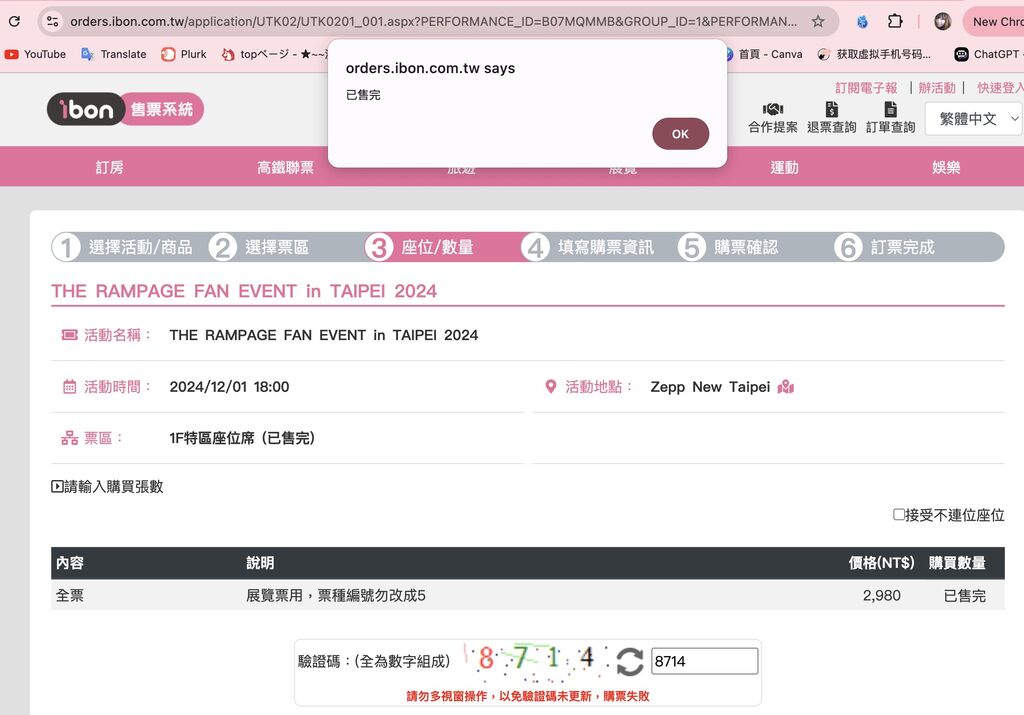Open the ChatGPT bookmark

coord(989,54)
